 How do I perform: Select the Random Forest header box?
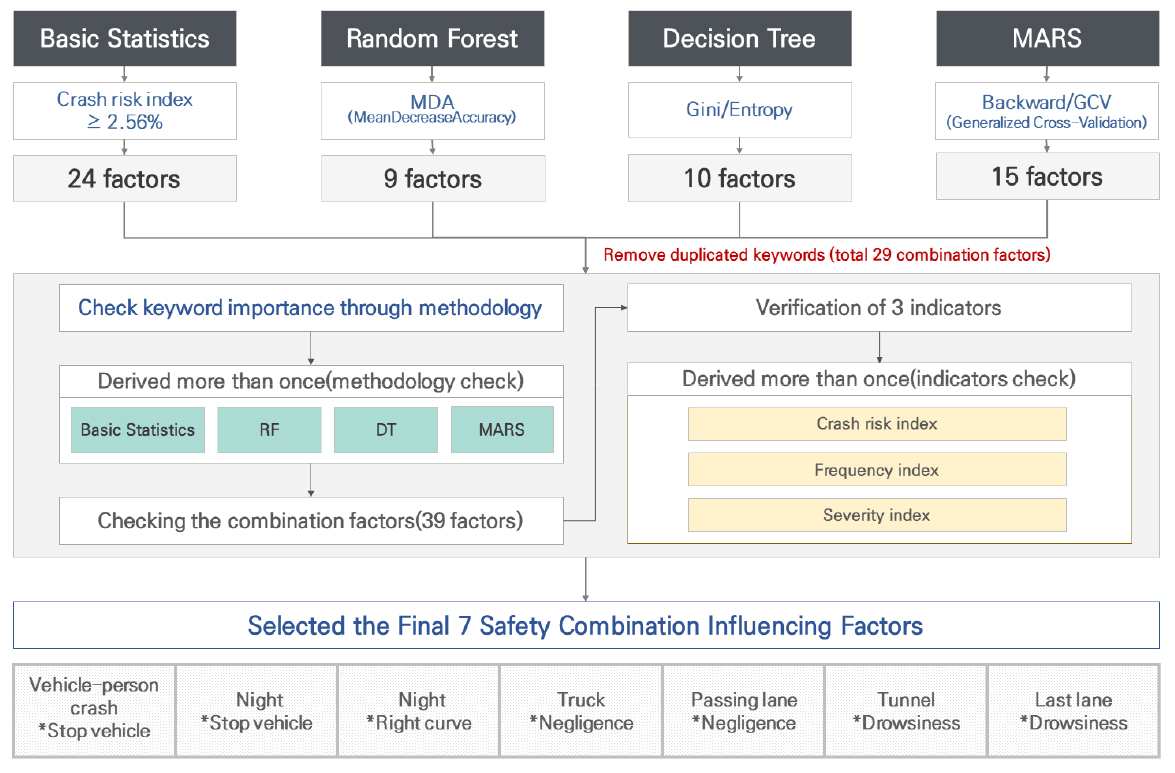[x=432, y=39]
